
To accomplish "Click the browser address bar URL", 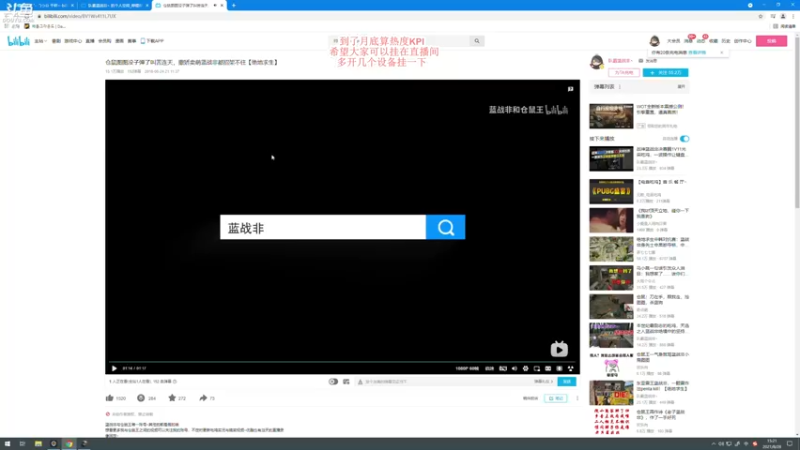I will pos(80,16).
